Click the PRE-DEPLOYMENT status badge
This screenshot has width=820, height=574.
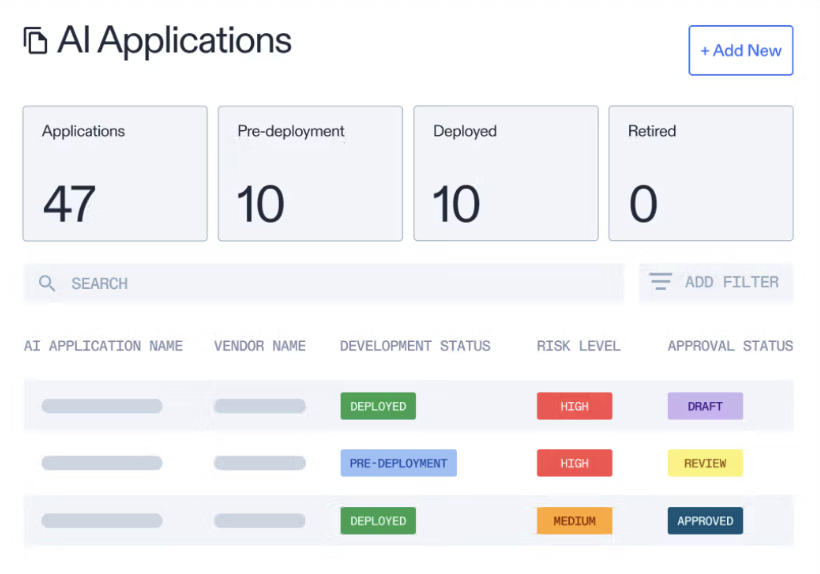[398, 463]
